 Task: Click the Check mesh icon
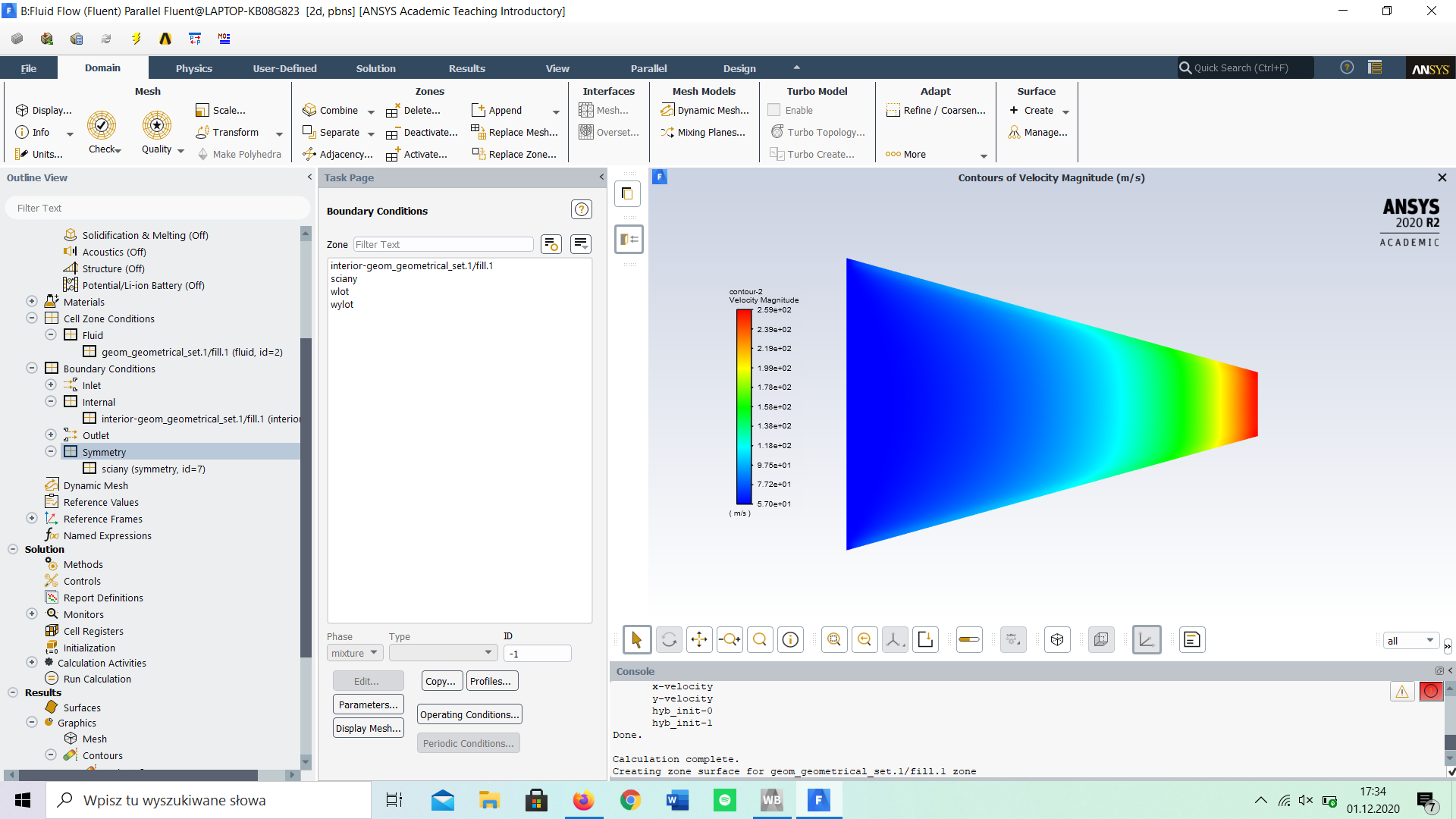click(x=101, y=125)
